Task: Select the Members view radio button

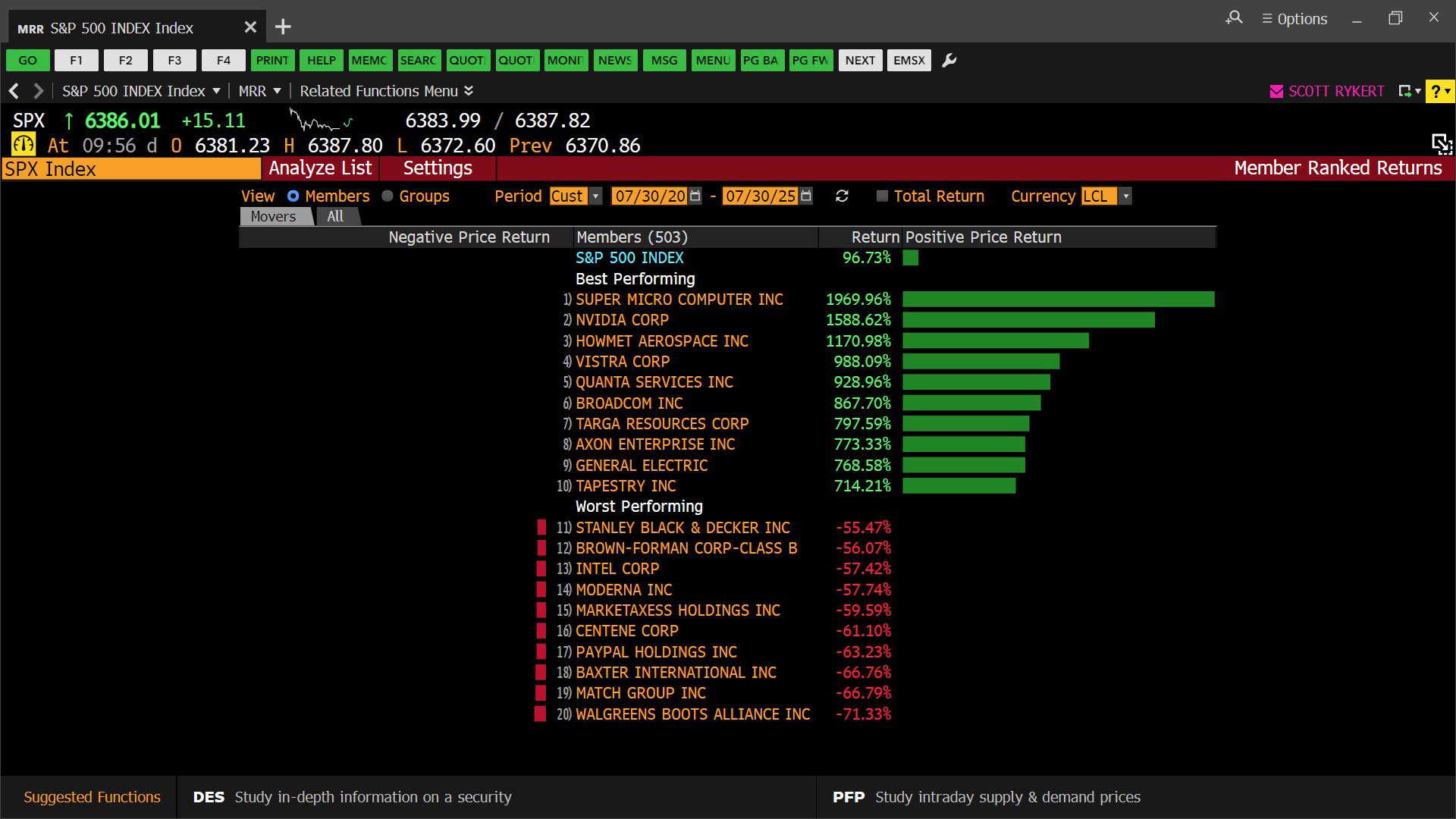Action: coord(293,196)
